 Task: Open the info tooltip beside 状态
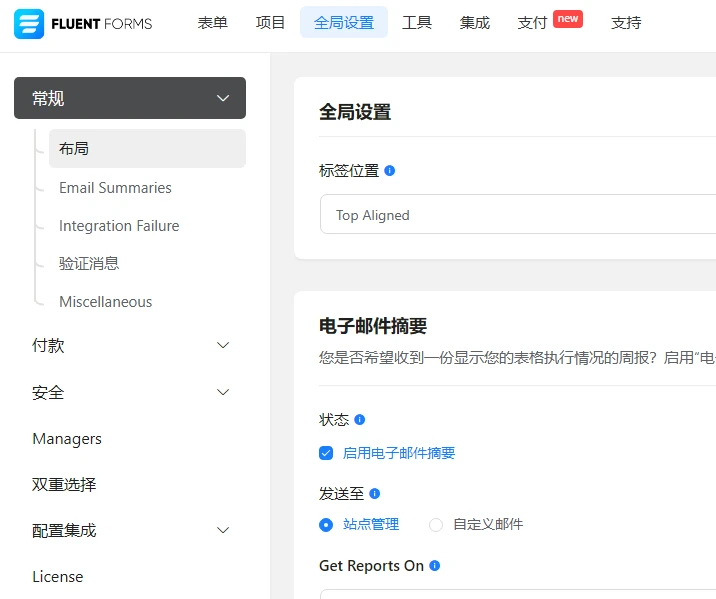pos(360,420)
